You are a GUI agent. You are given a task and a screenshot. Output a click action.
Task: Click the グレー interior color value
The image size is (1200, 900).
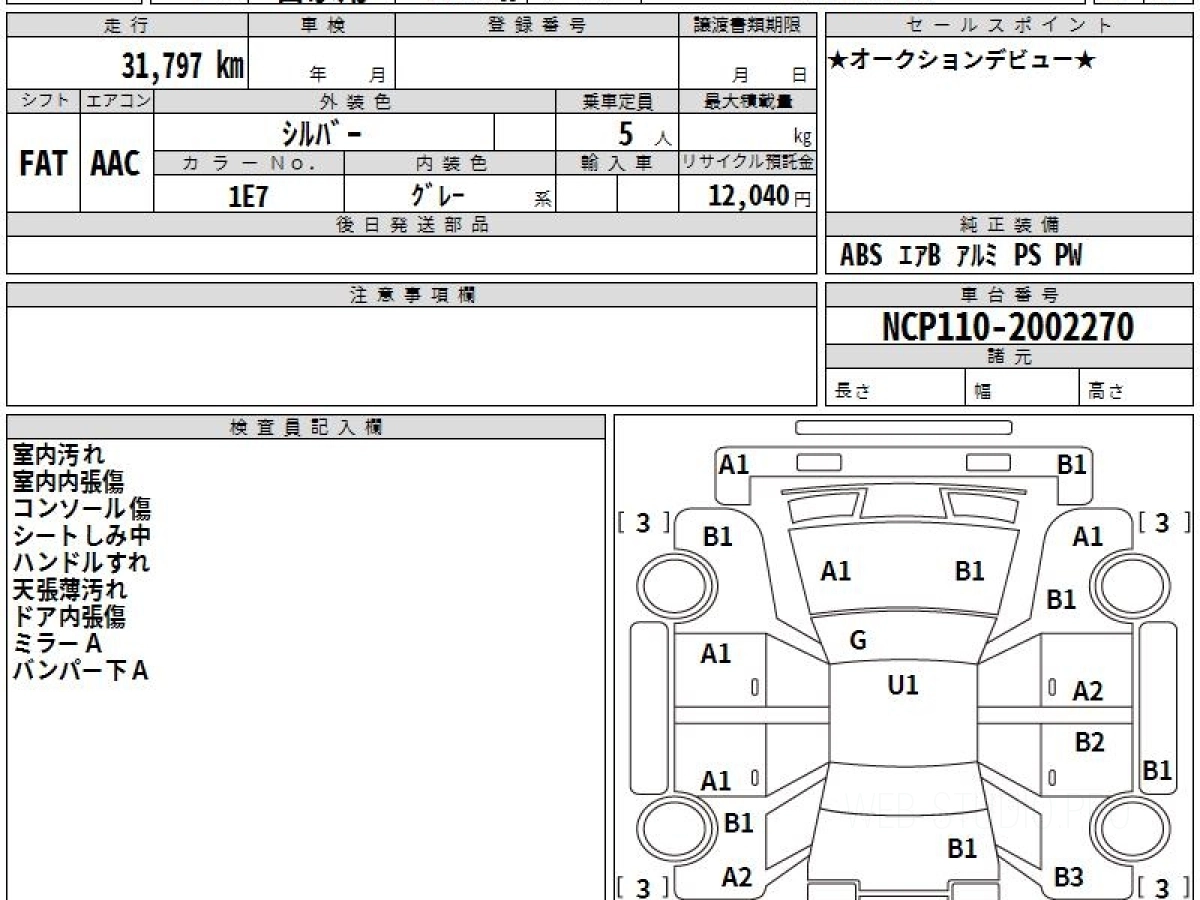(x=439, y=194)
